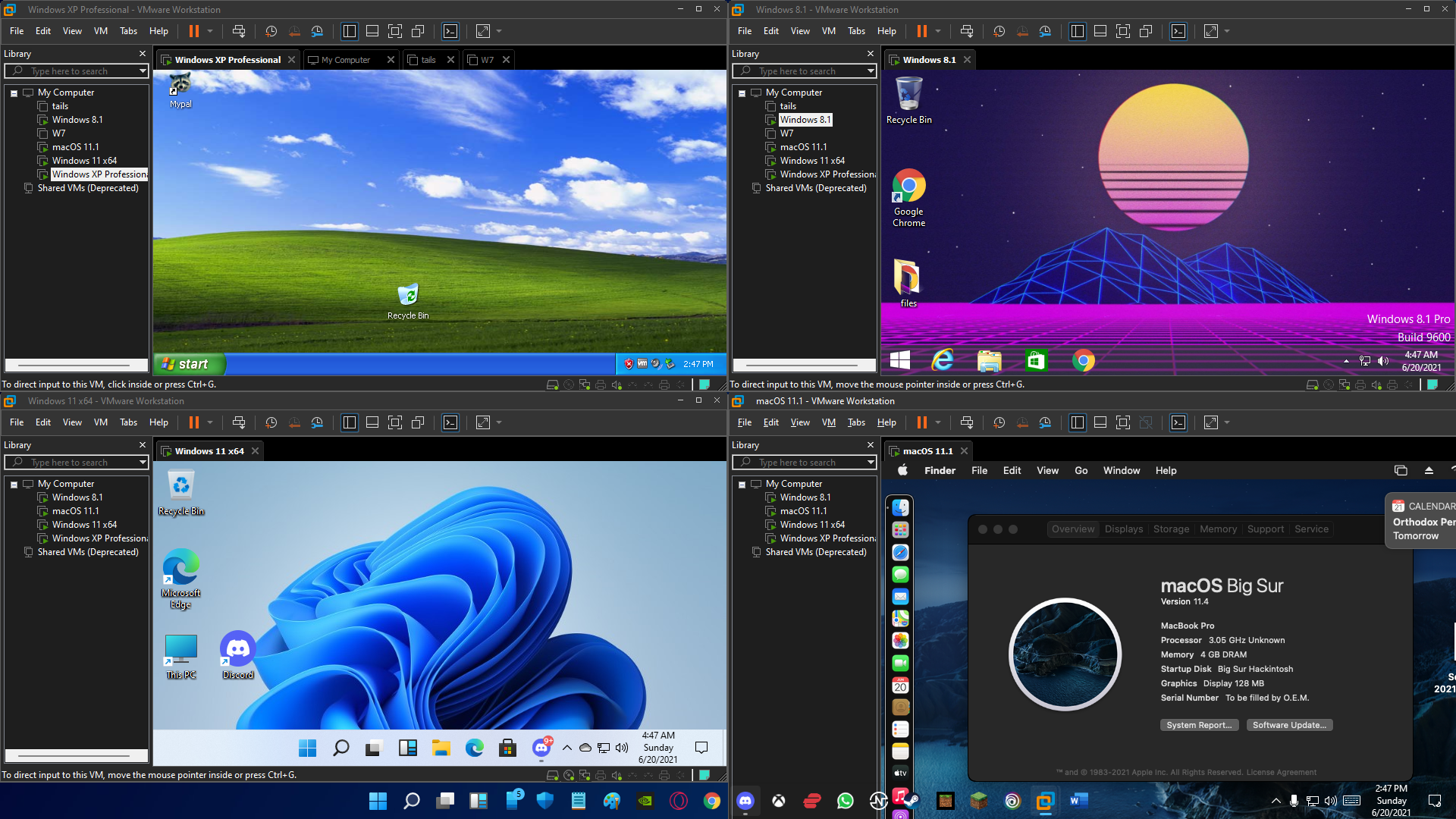The width and height of the screenshot is (1456, 819).
Task: Take a snapshot of the Windows XP VM
Action: [x=271, y=31]
